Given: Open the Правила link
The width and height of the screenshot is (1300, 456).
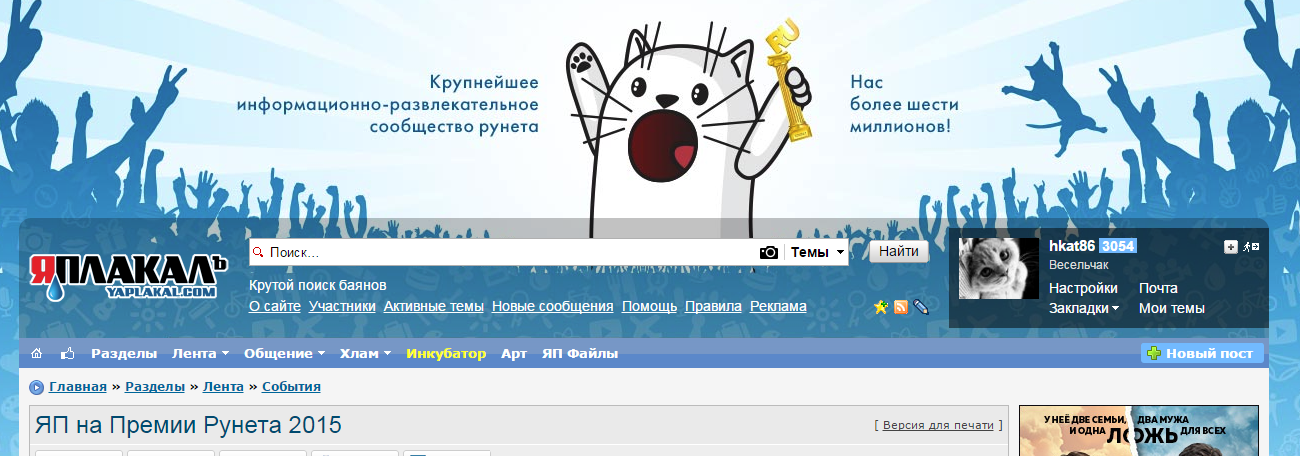Looking at the screenshot, I should [713, 307].
